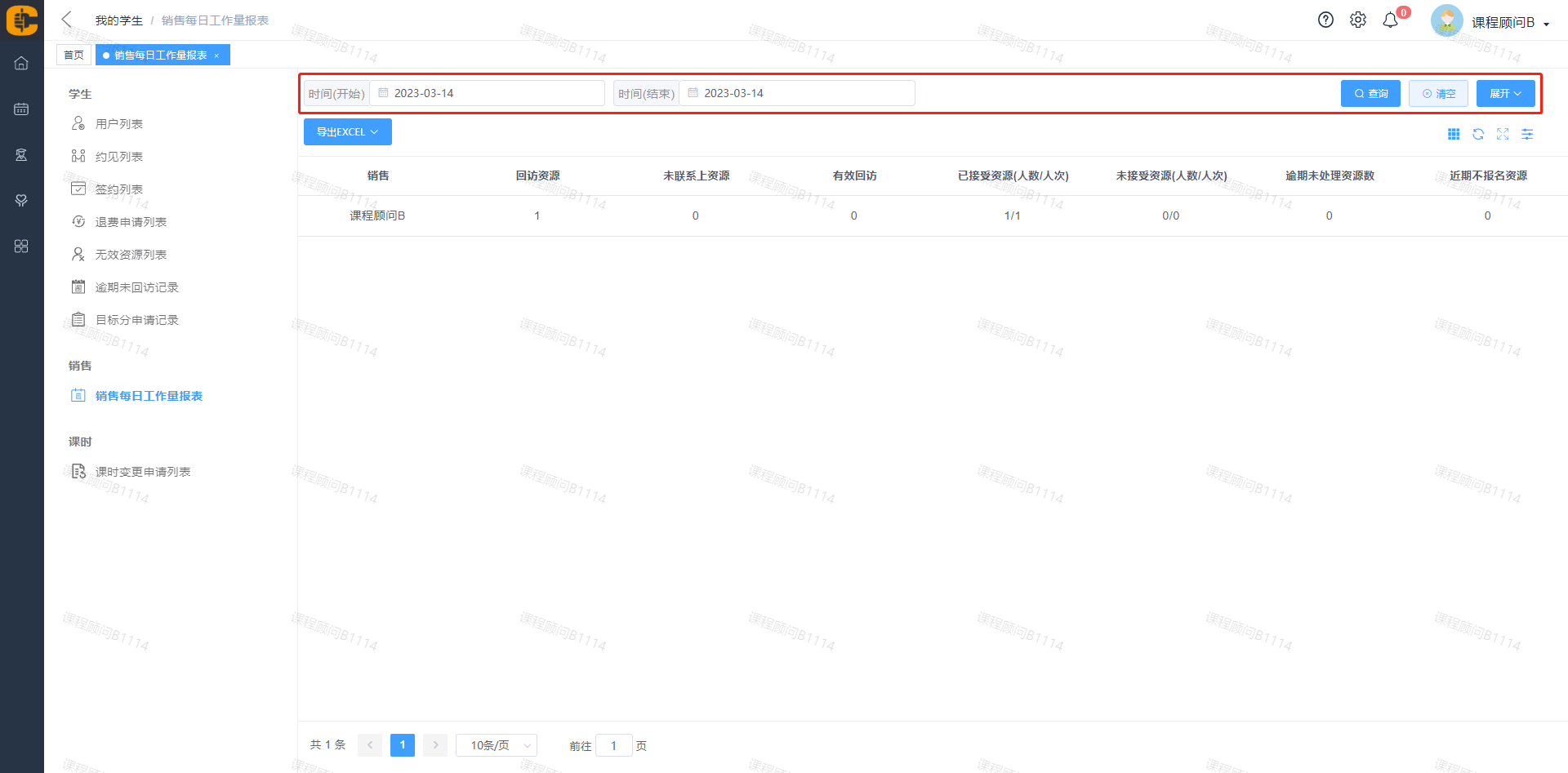Screen dimensions: 1568x773
Task: Open the 课程顾问B user menu
Action: click(1503, 22)
